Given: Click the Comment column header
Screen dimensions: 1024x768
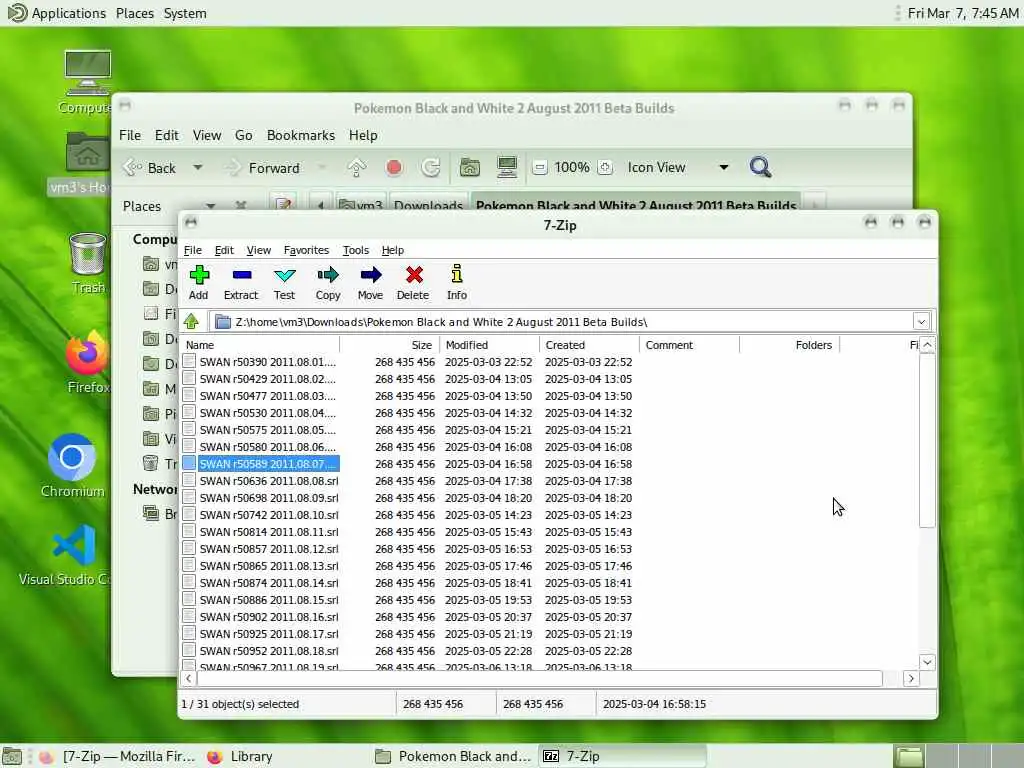Looking at the screenshot, I should 689,345.
